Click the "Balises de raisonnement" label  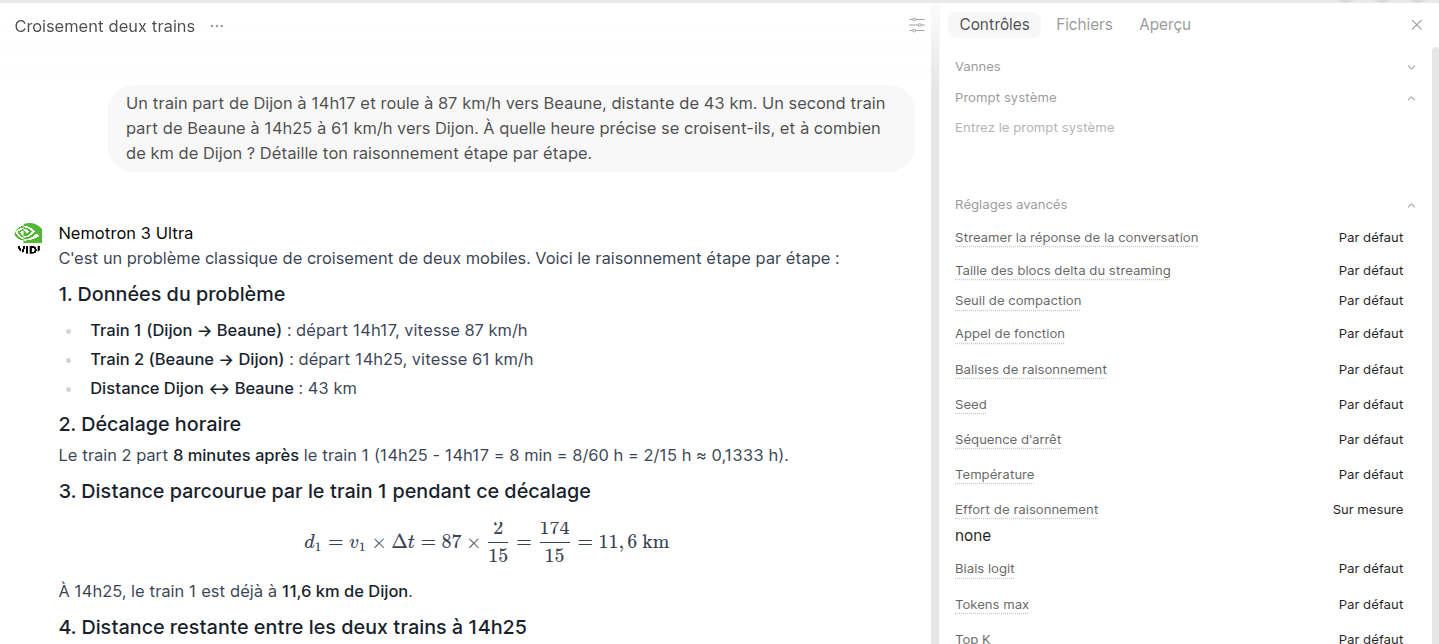pyautogui.click(x=1031, y=370)
